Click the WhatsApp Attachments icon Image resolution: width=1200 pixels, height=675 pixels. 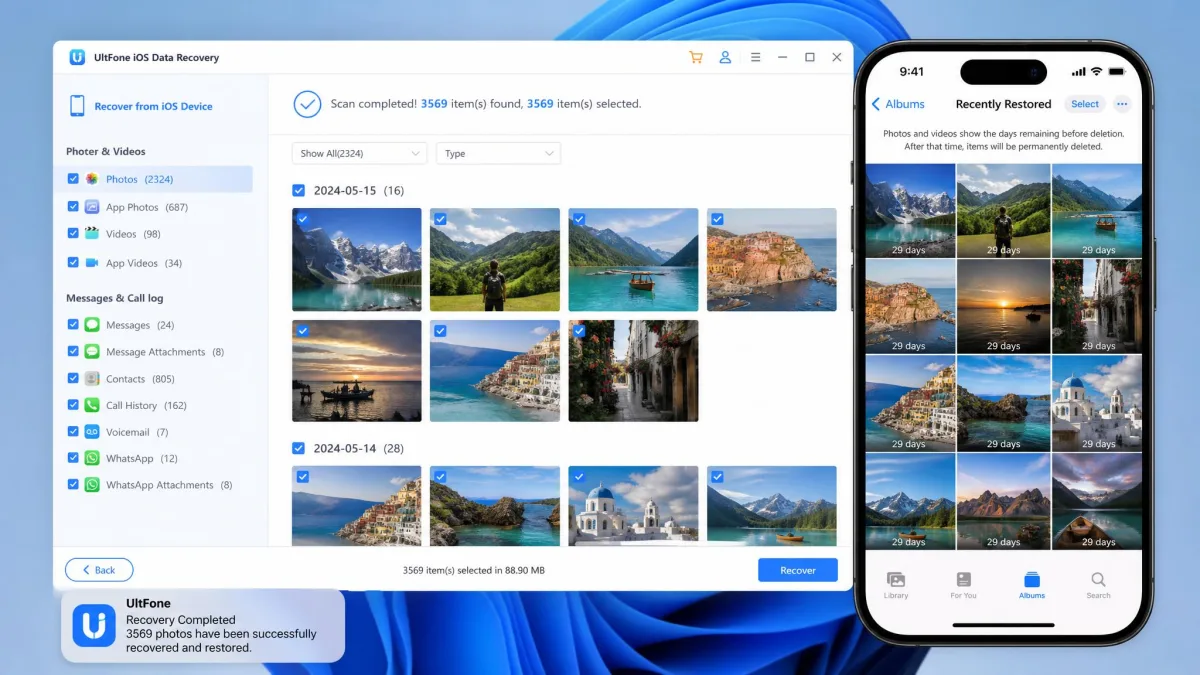click(92, 485)
